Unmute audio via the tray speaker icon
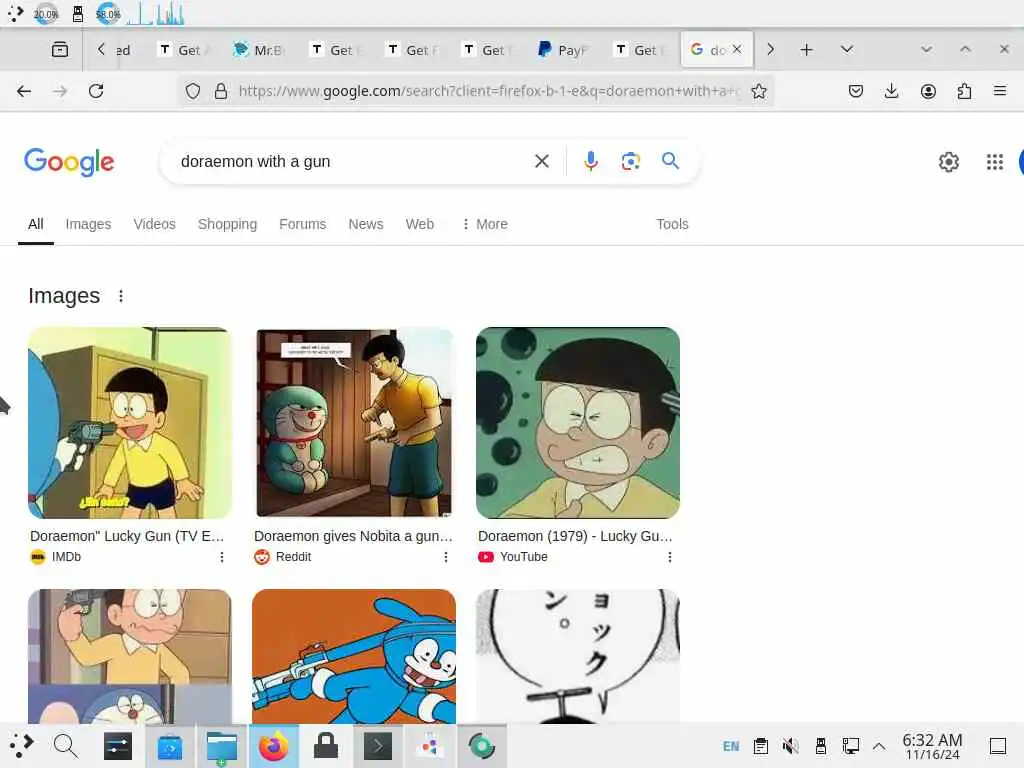Viewport: 1024px width, 768px height. tap(791, 746)
